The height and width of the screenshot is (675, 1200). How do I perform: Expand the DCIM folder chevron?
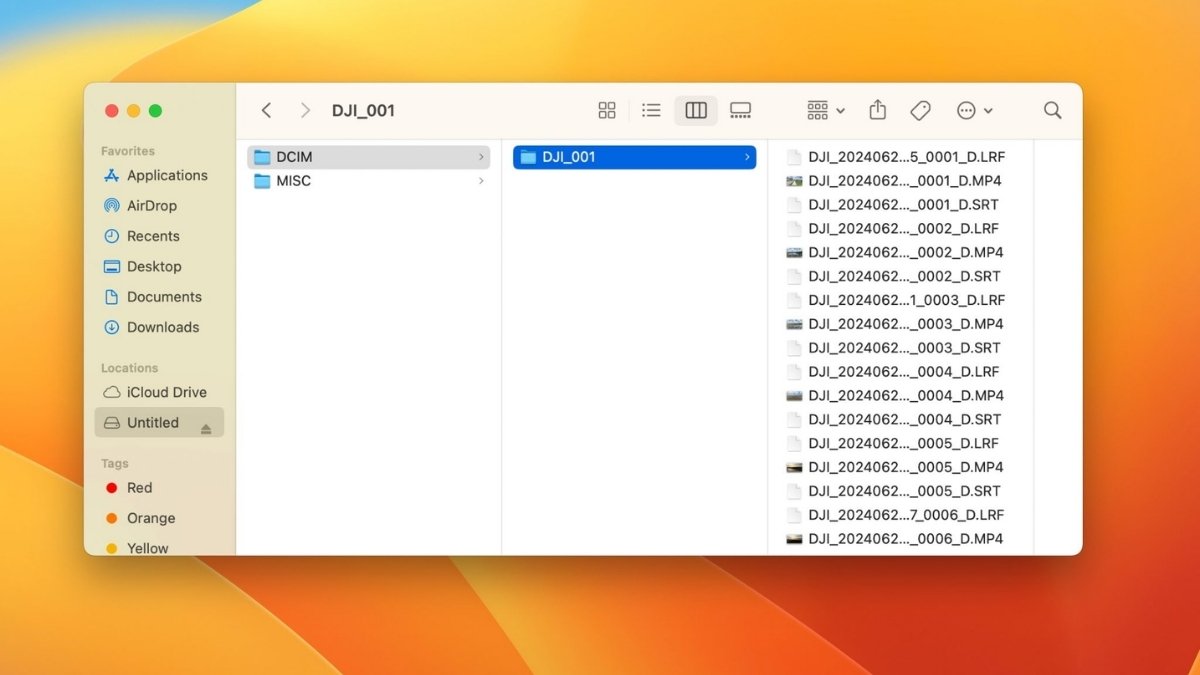(481, 157)
